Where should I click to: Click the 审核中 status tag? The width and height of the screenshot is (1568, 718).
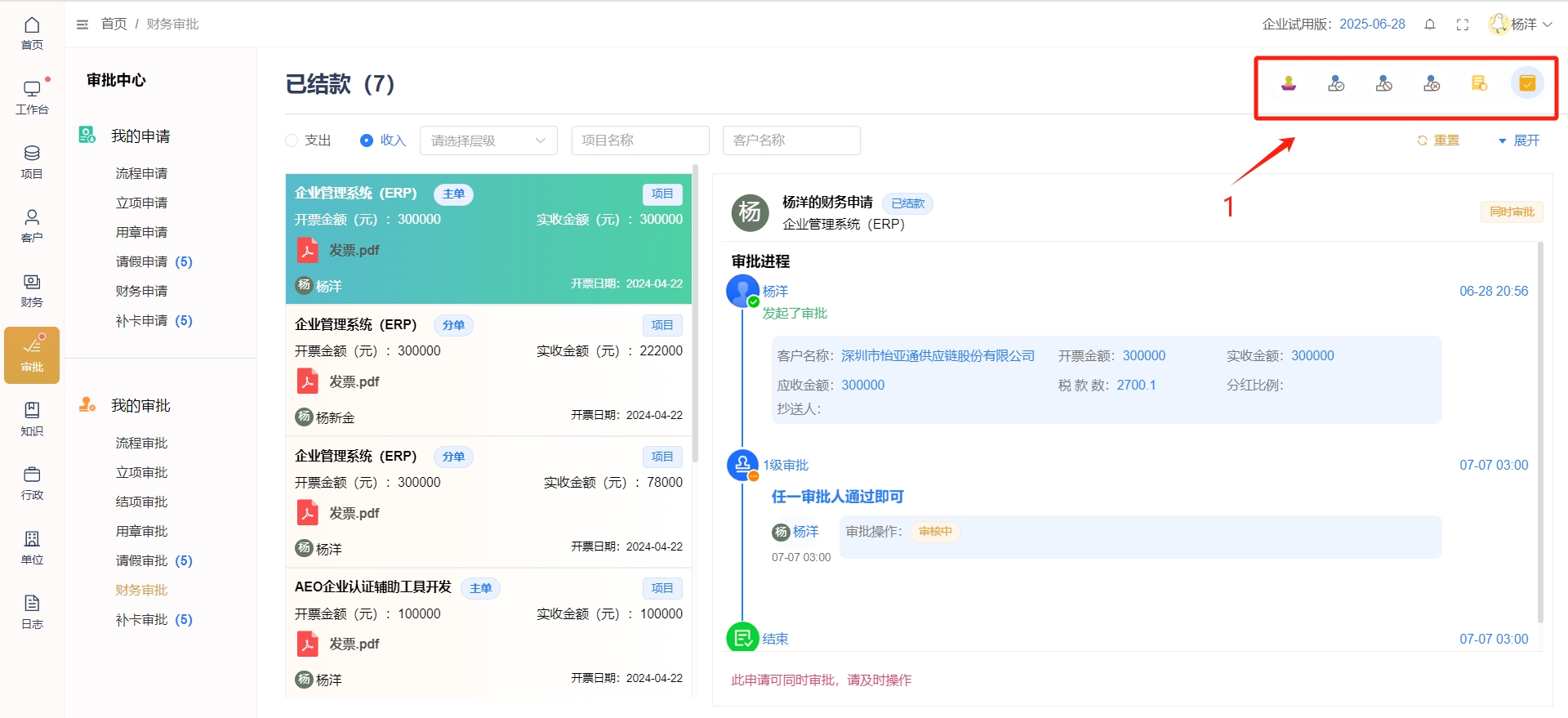tap(935, 532)
